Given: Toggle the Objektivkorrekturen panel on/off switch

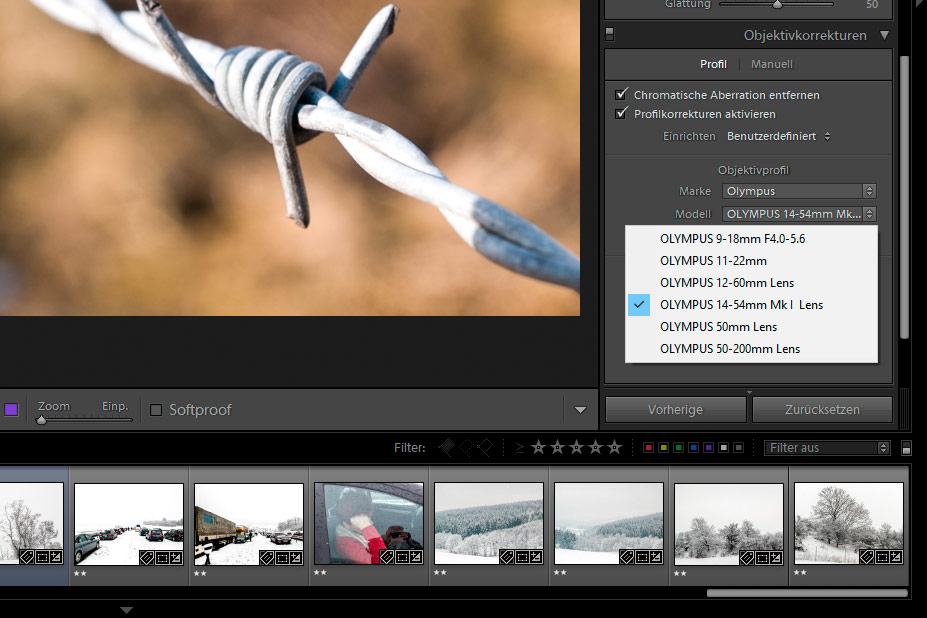Looking at the screenshot, I should (x=610, y=34).
